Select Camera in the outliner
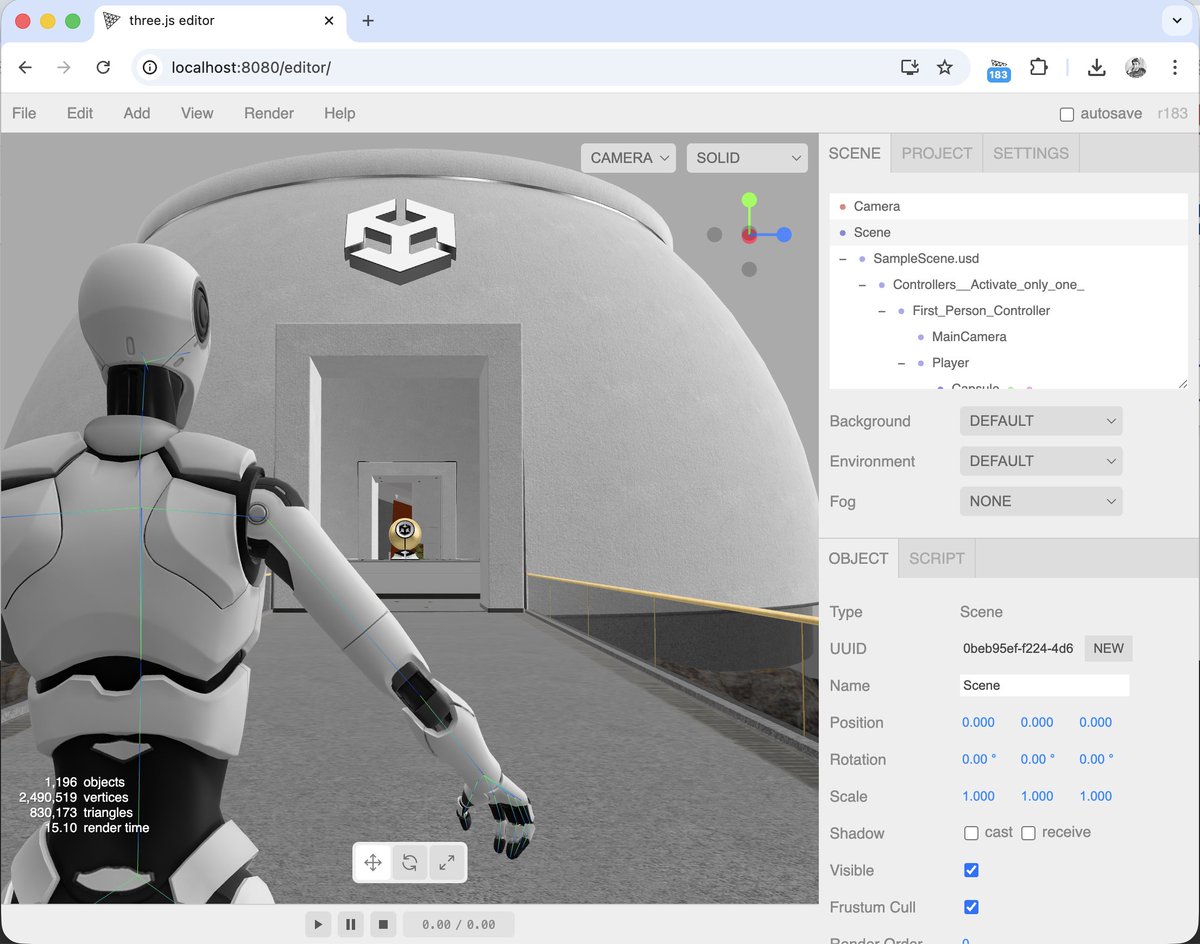Viewport: 1200px width, 944px height. click(1008, 206)
